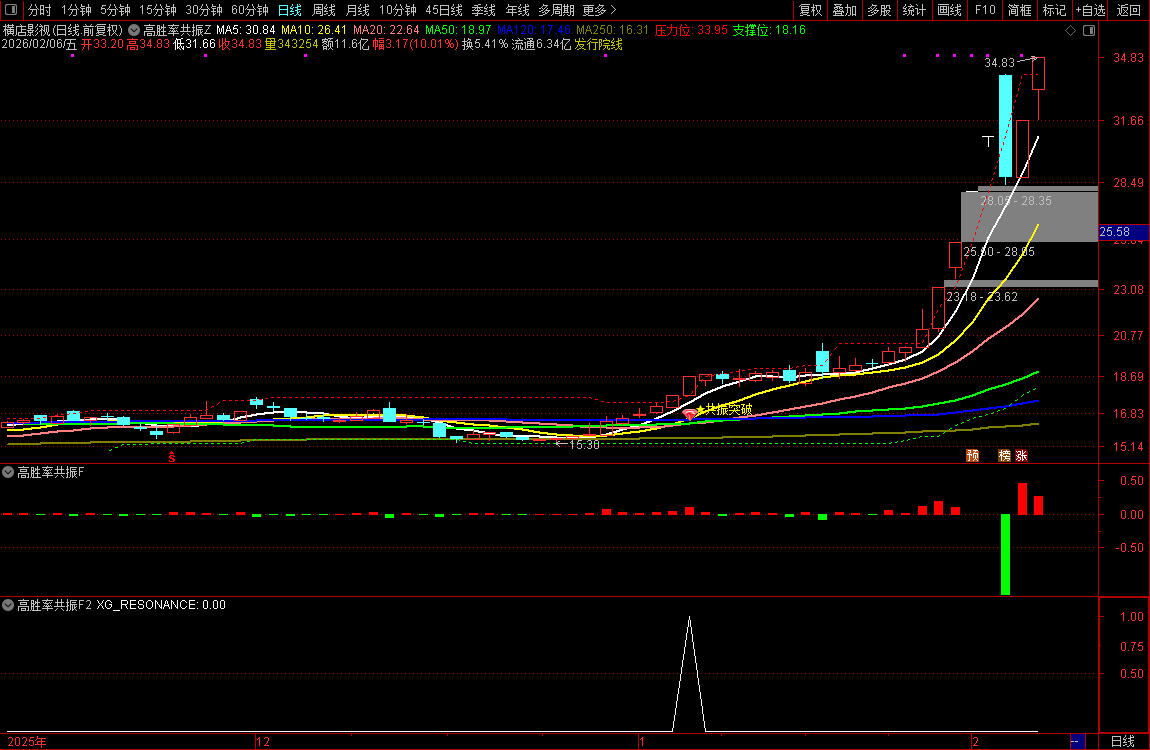This screenshot has width=1150, height=750.
Task: Expand the 高胜率共振F indicator dropdown arrow
Action: 9,471
